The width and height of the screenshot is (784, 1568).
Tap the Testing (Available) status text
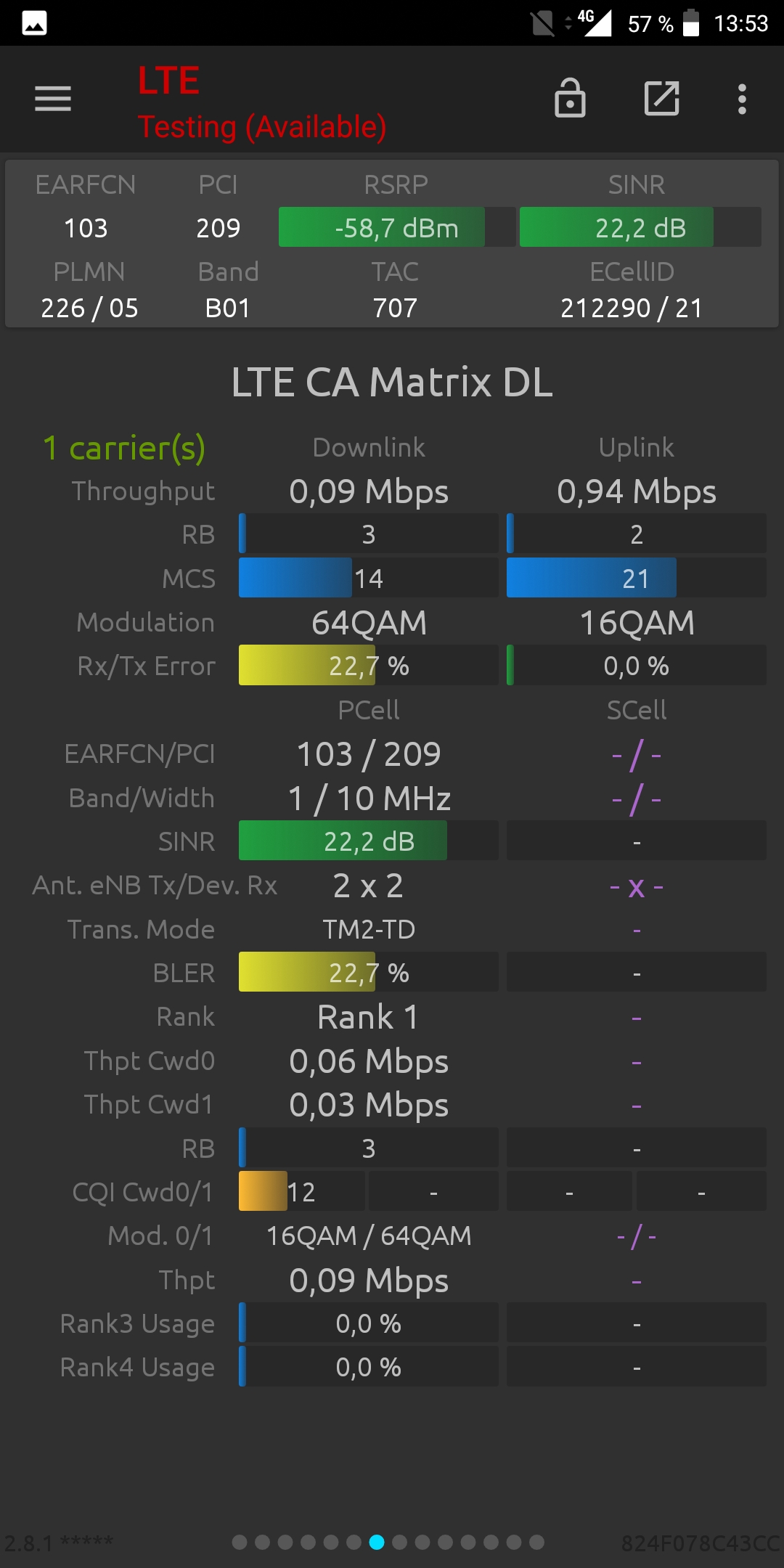tap(262, 127)
